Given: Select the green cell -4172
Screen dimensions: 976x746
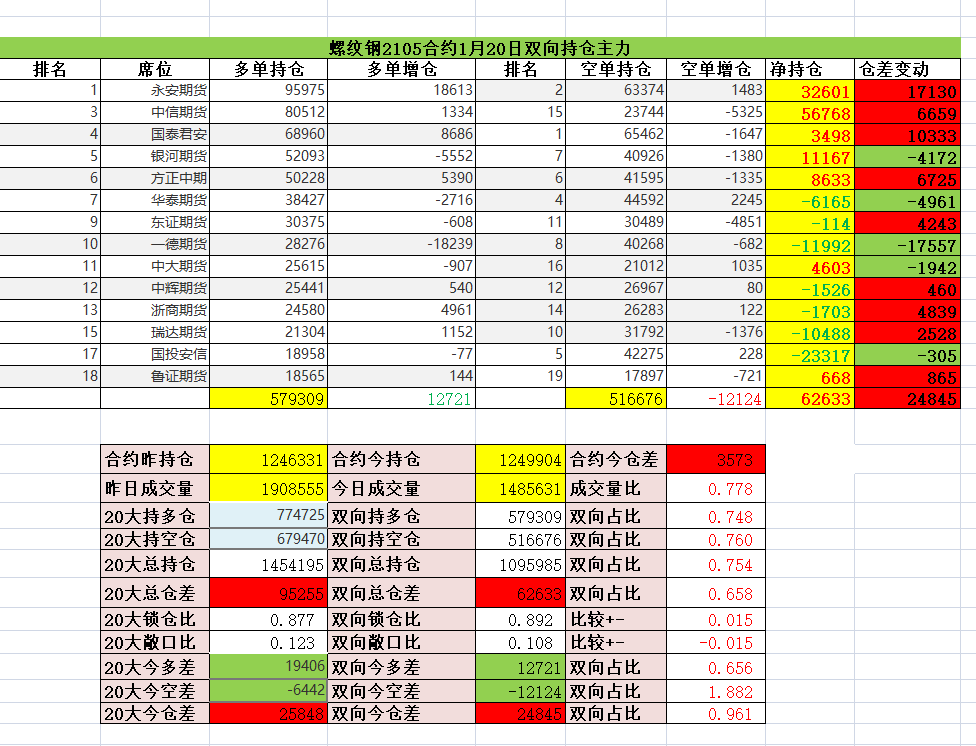Looking at the screenshot, I should click(x=908, y=156).
